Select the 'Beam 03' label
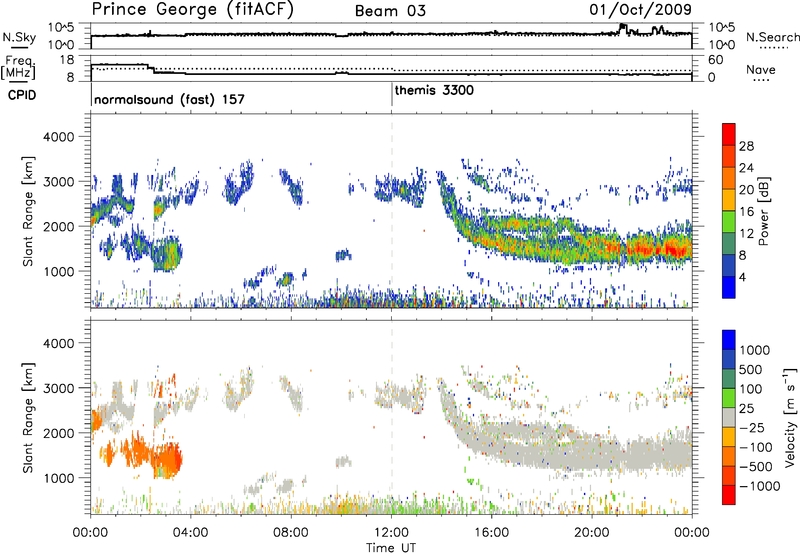800x554 pixels. coord(390,11)
